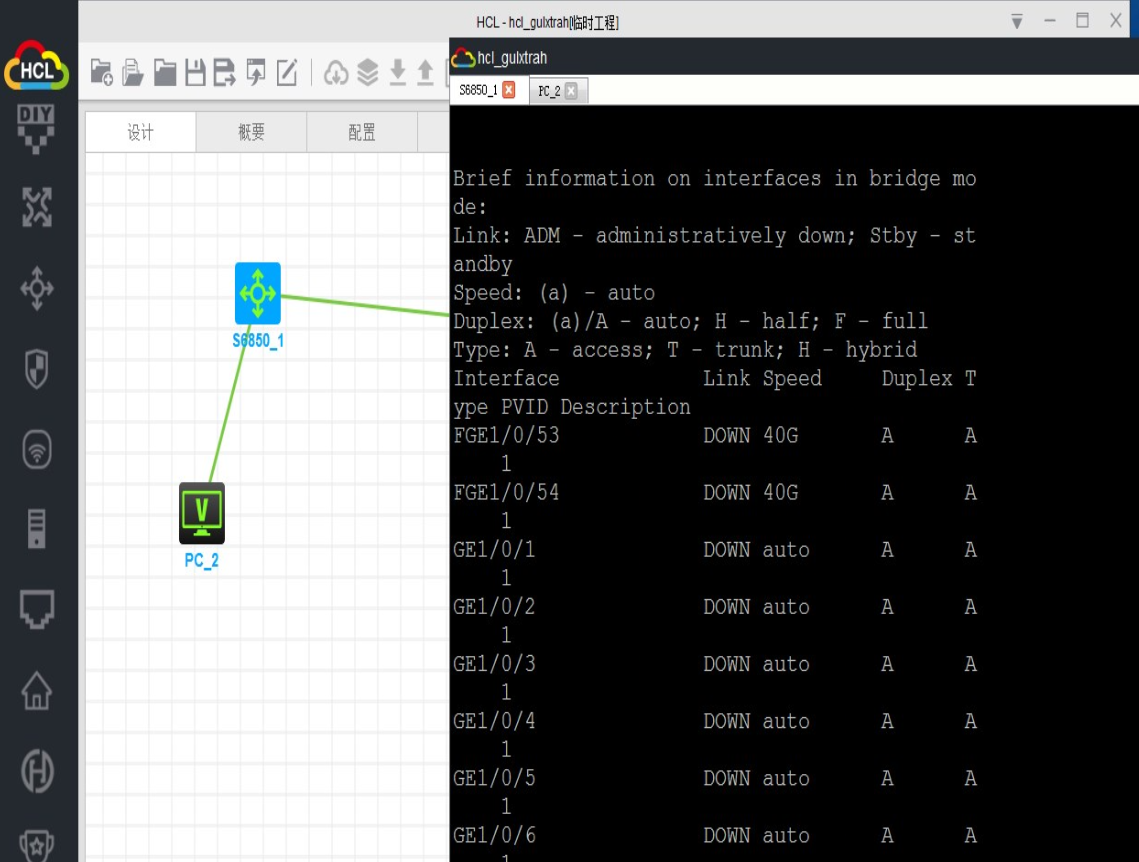Image resolution: width=1139 pixels, height=862 pixels.
Task: Click the upload arrow toolbar icon
Action: (426, 73)
